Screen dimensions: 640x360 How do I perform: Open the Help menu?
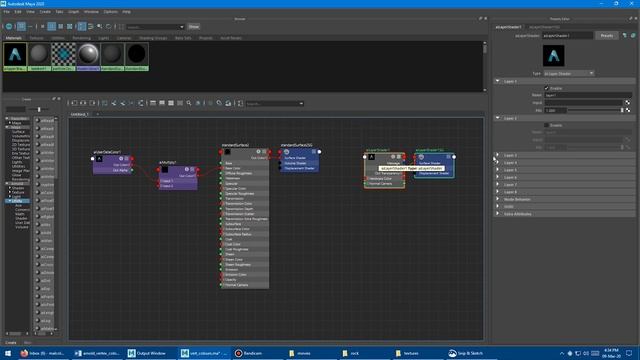pos(127,12)
